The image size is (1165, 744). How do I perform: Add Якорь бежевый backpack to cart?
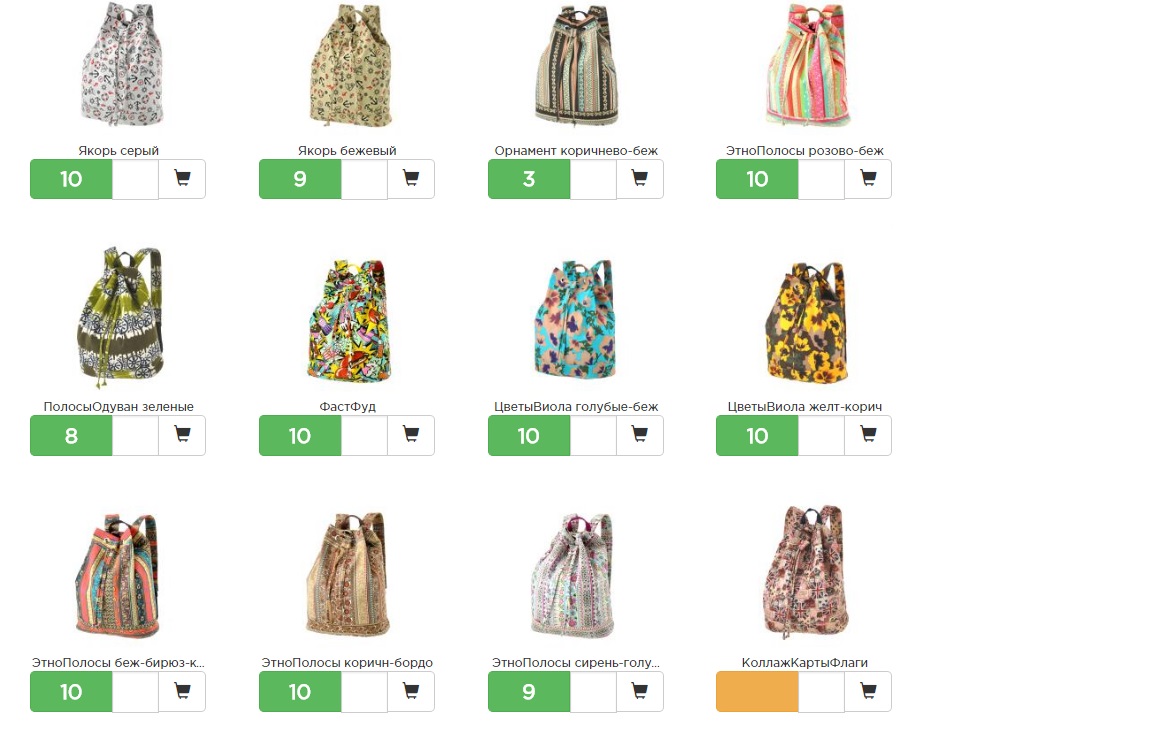[x=411, y=179]
